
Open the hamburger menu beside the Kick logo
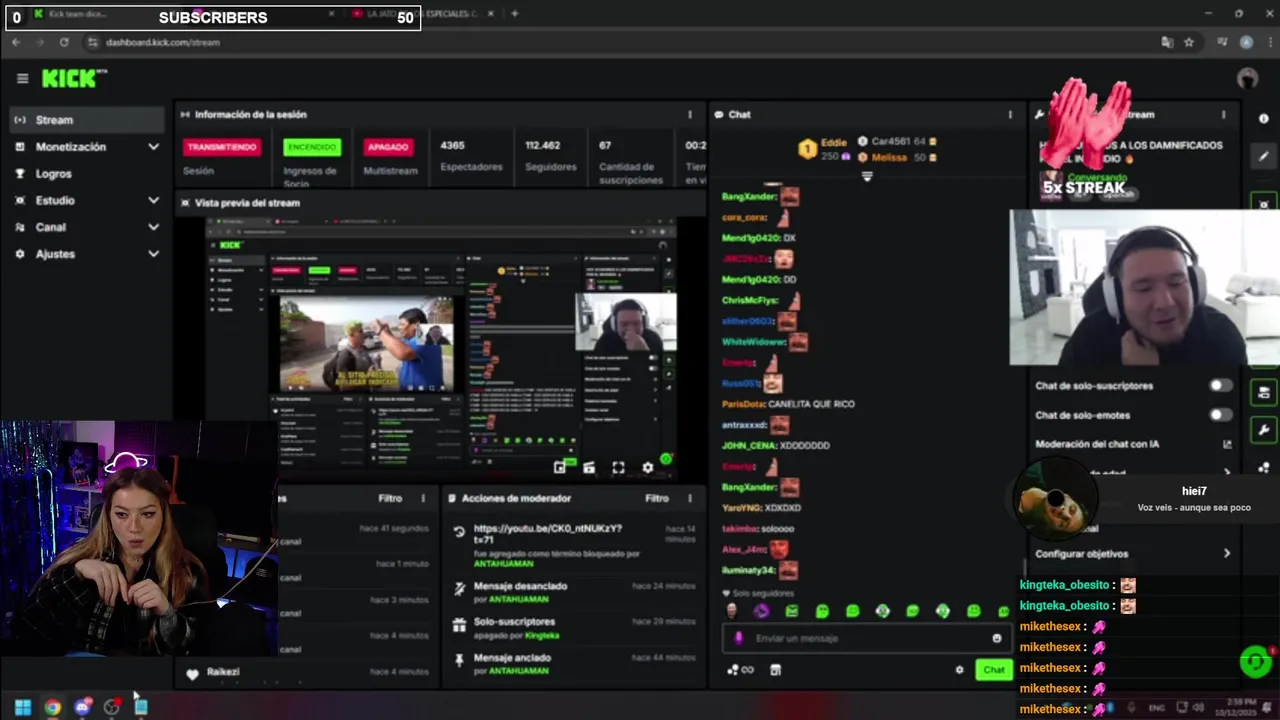tap(22, 78)
